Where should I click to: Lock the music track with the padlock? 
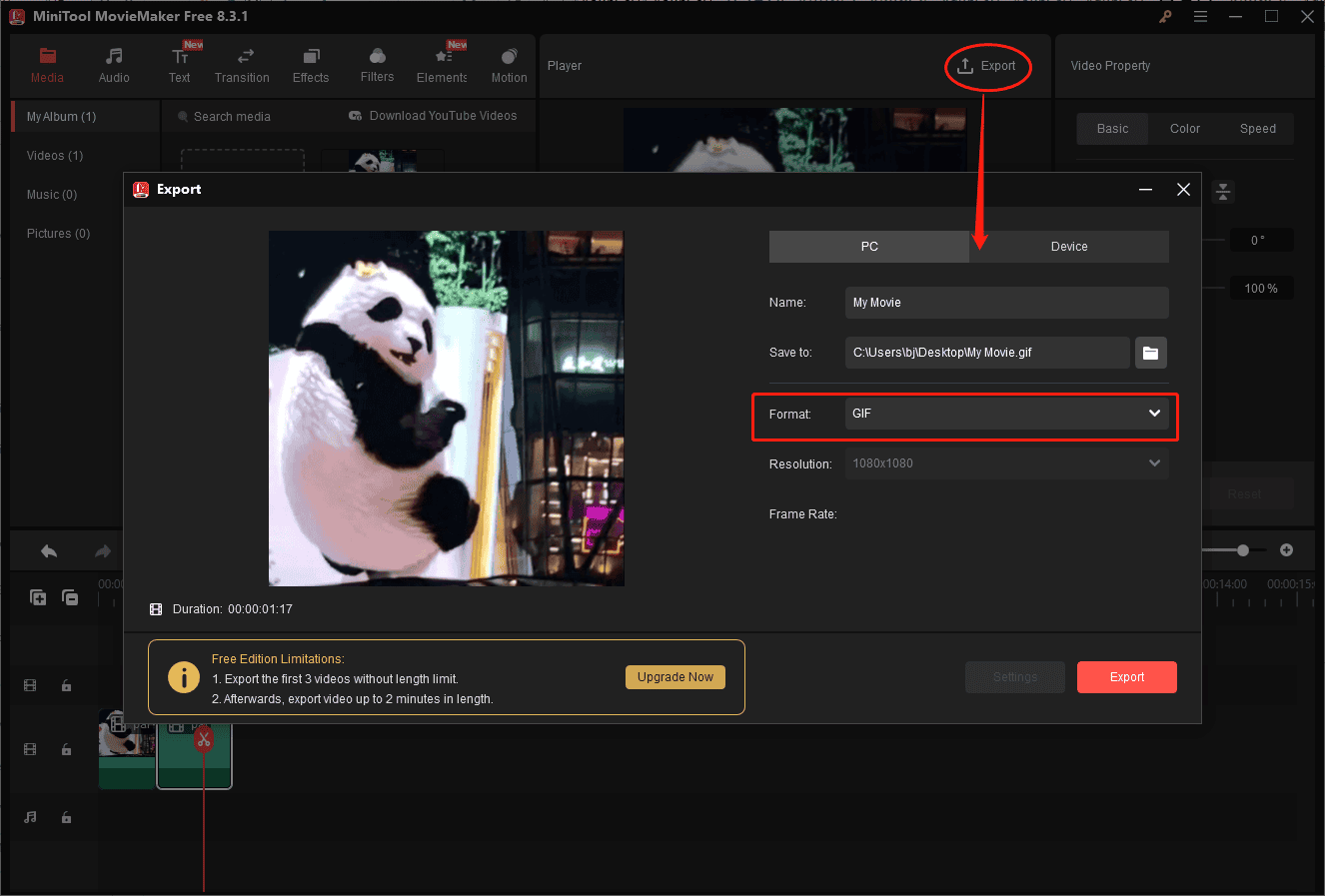pos(66,817)
